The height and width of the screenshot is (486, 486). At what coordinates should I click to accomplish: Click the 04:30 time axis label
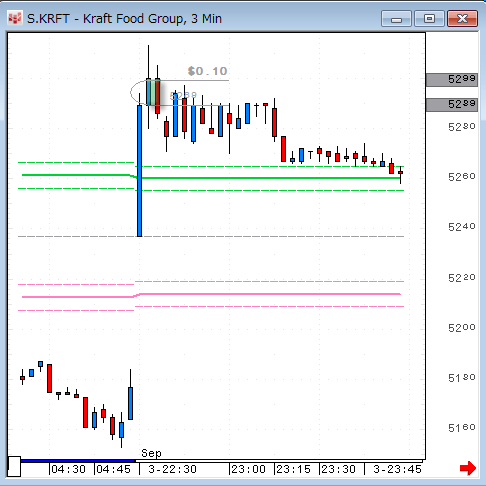pyautogui.click(x=68, y=469)
